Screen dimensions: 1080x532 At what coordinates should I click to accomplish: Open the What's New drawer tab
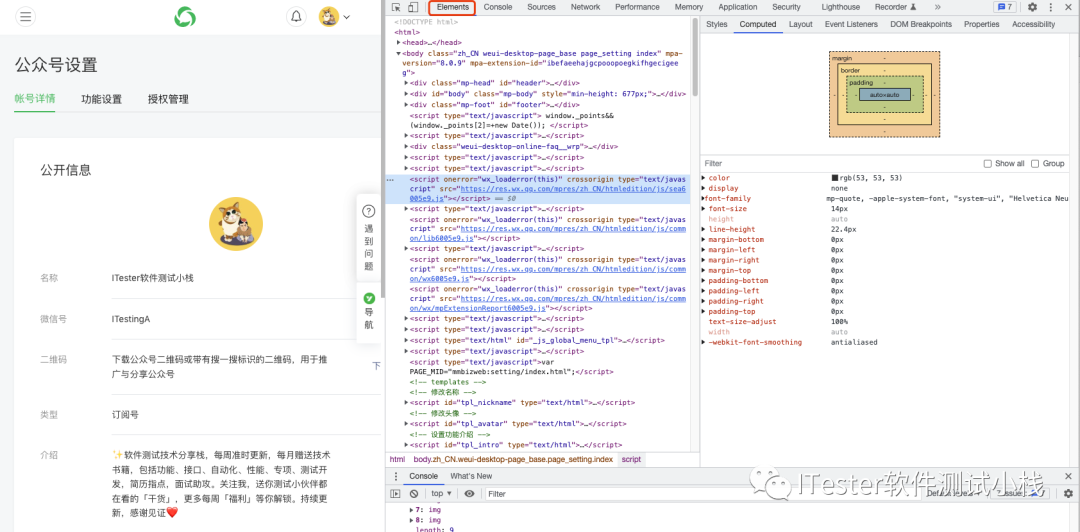click(471, 476)
